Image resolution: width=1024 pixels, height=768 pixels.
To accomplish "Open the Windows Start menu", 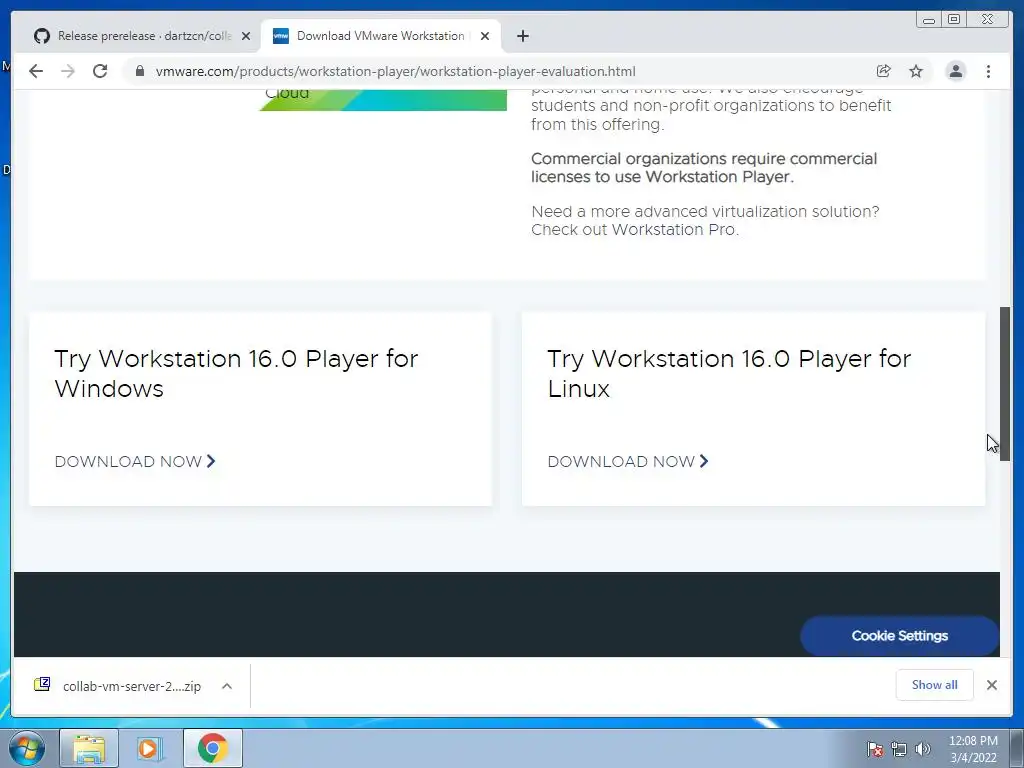I will [27, 748].
